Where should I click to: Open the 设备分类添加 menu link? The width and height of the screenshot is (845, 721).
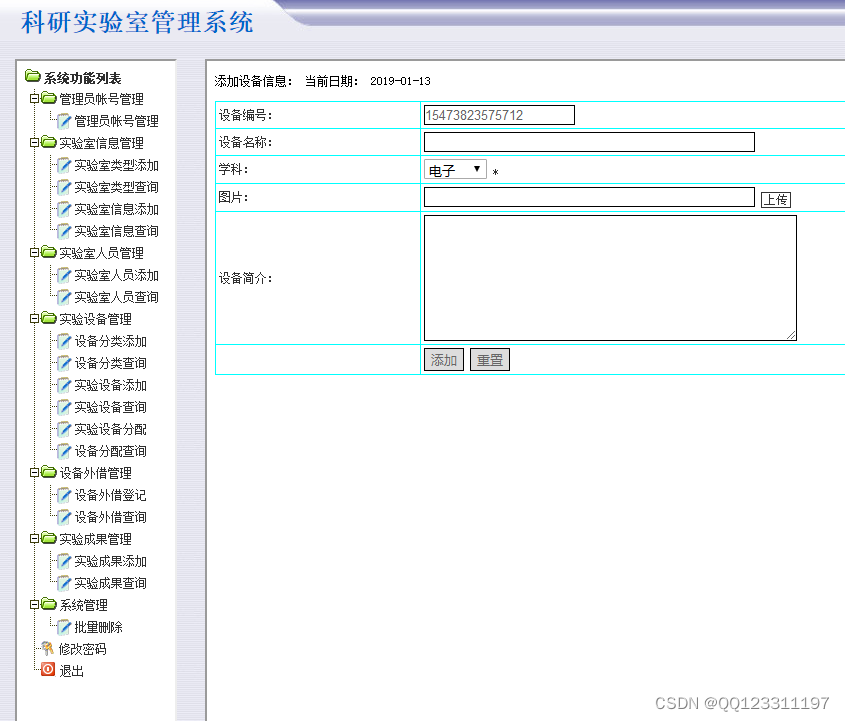pos(110,342)
